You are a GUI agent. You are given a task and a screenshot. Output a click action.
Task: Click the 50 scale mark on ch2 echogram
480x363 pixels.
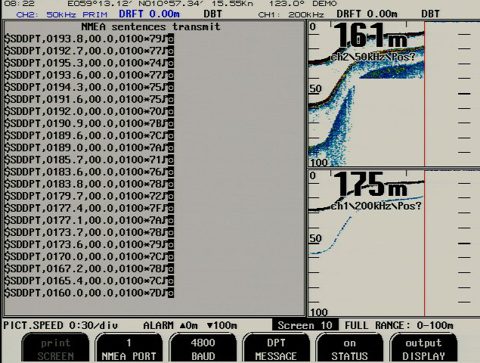click(315, 89)
